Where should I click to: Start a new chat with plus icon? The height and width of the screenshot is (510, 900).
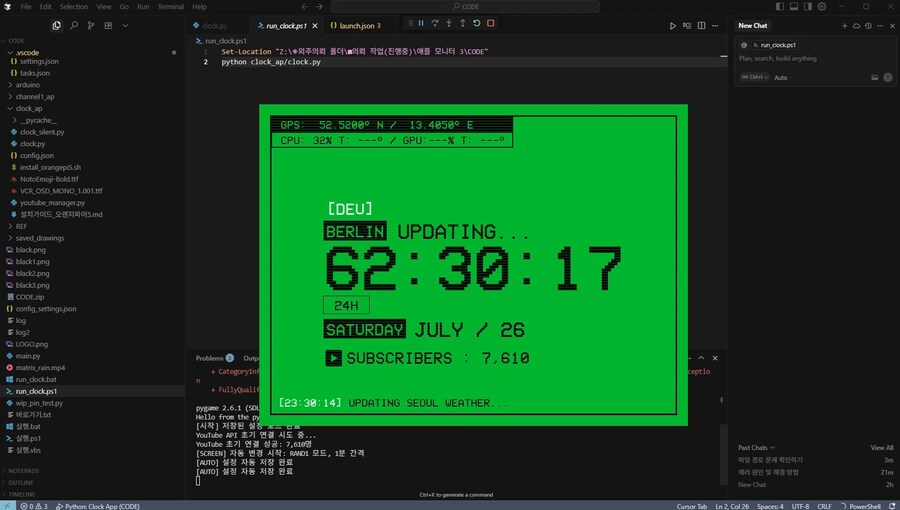tap(845, 25)
